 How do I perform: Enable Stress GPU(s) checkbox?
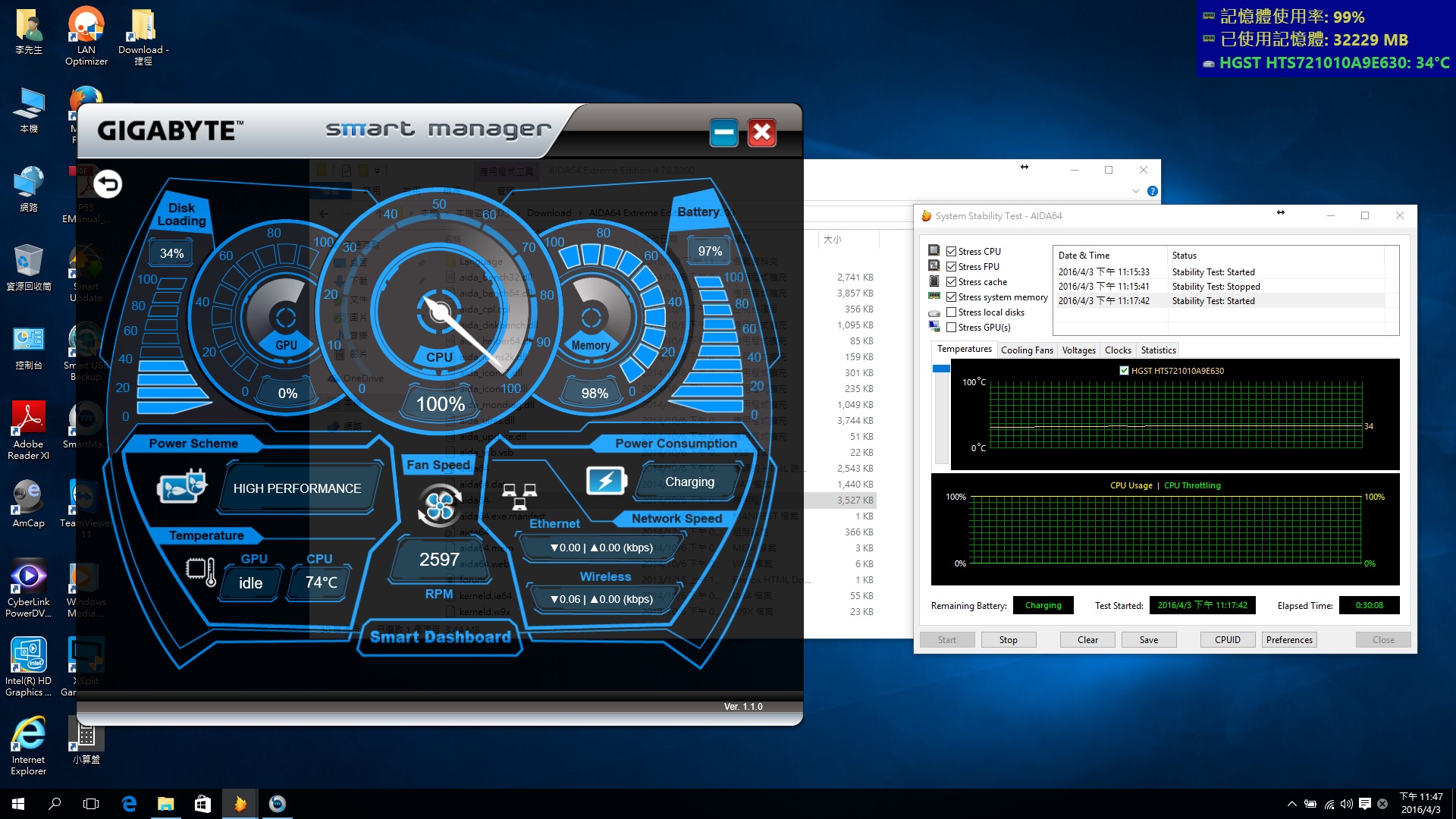tap(951, 327)
